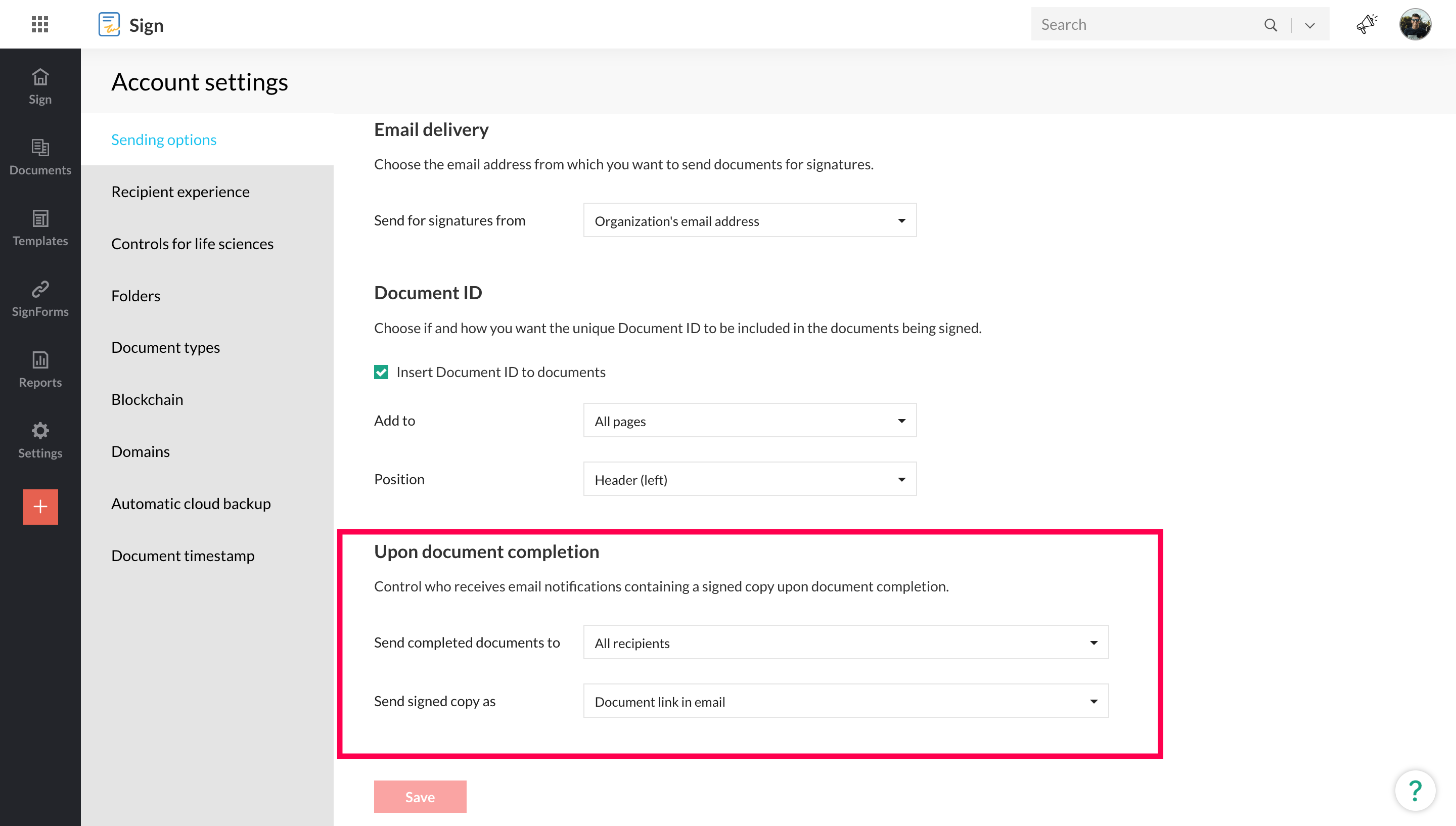Click the Save button
The image size is (1456, 826).
[420, 797]
